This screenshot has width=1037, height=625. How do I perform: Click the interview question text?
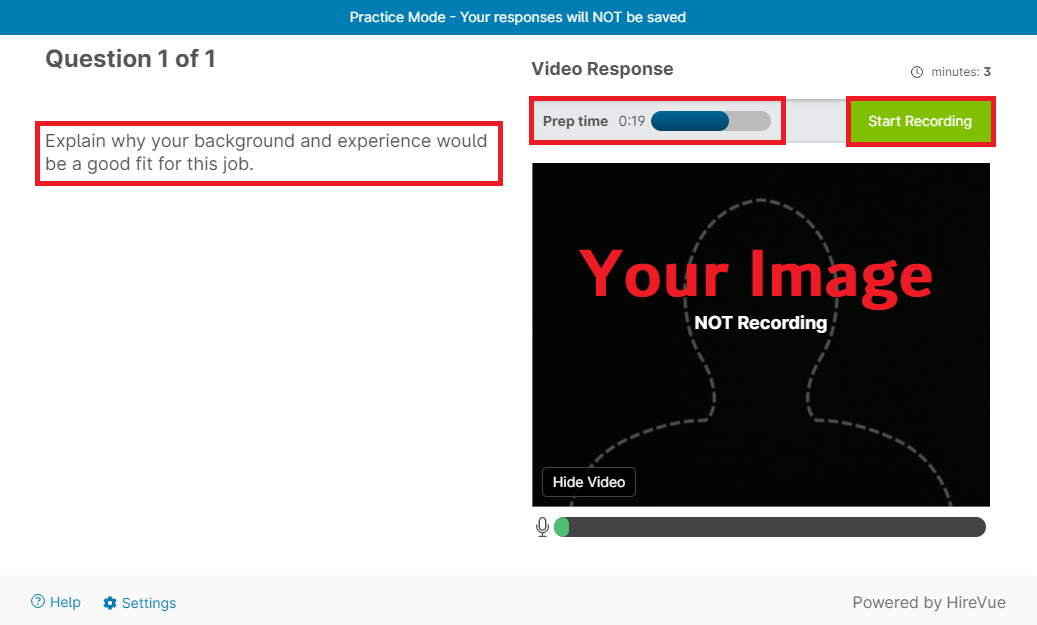tap(266, 152)
